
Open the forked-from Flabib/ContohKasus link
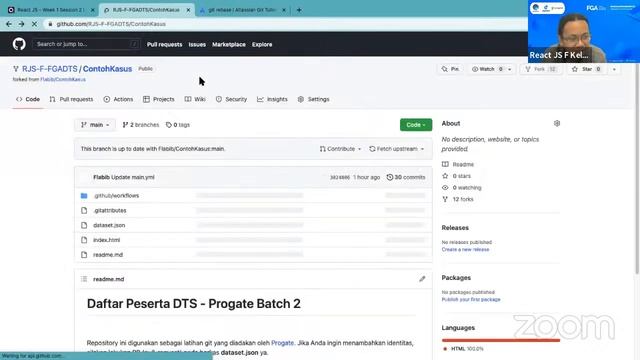point(63,80)
